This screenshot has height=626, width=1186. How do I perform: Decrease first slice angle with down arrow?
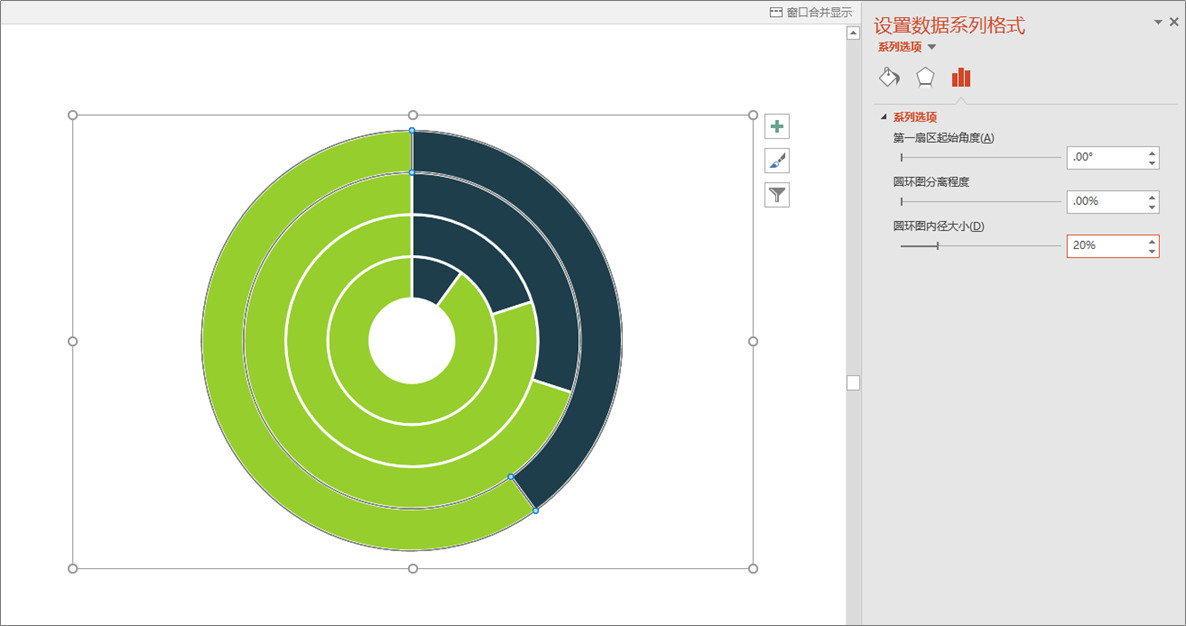click(x=1152, y=163)
